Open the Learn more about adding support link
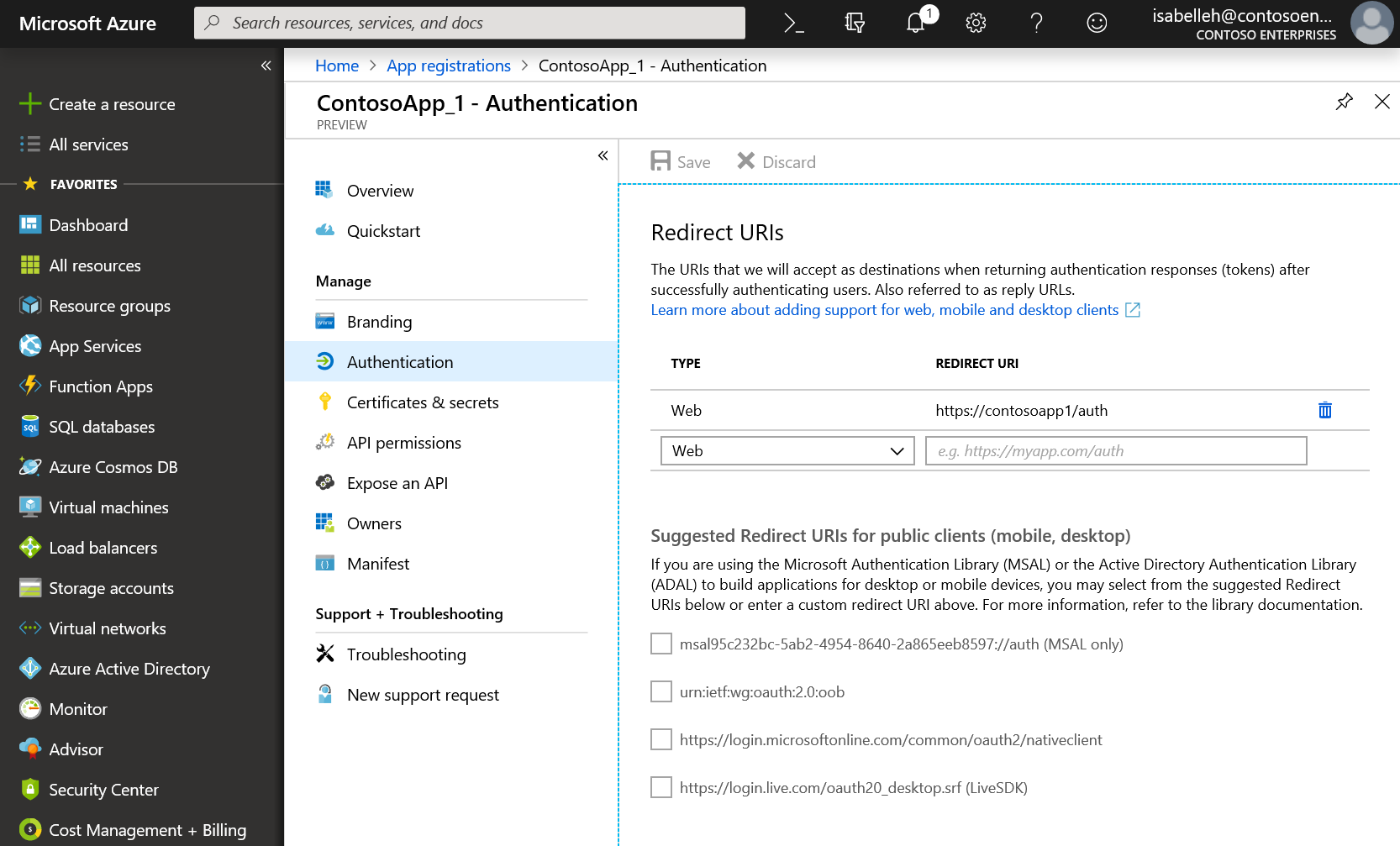Screen dimensions: 1400x846 click(885, 310)
